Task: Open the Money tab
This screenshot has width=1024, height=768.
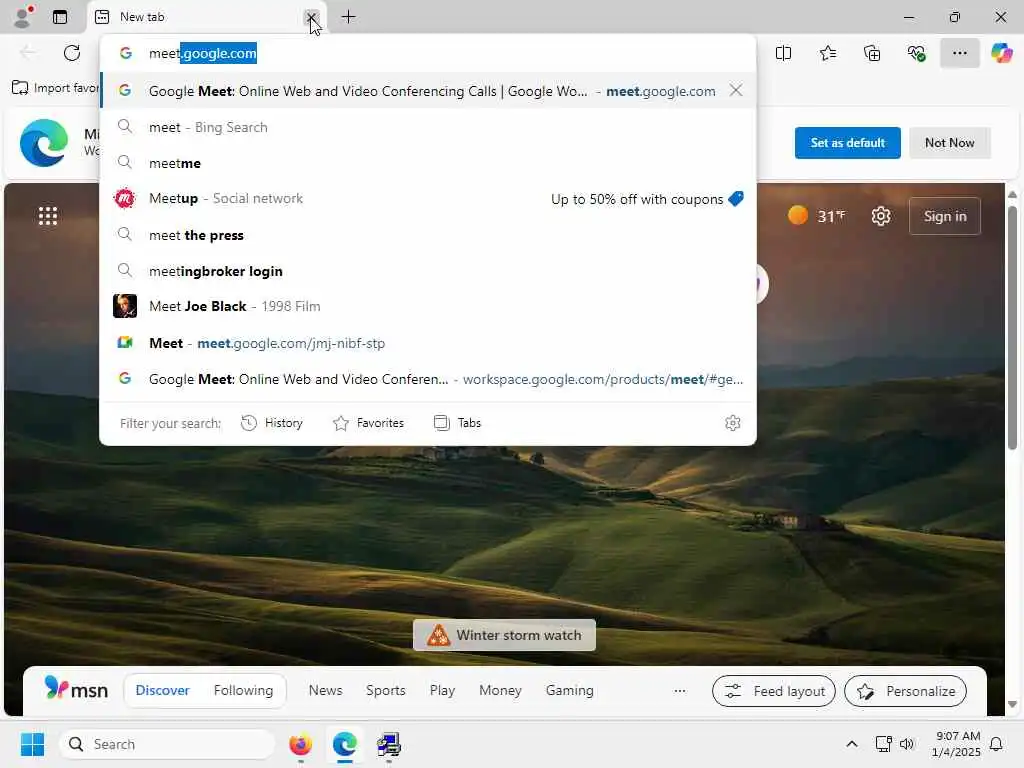Action: click(x=500, y=690)
